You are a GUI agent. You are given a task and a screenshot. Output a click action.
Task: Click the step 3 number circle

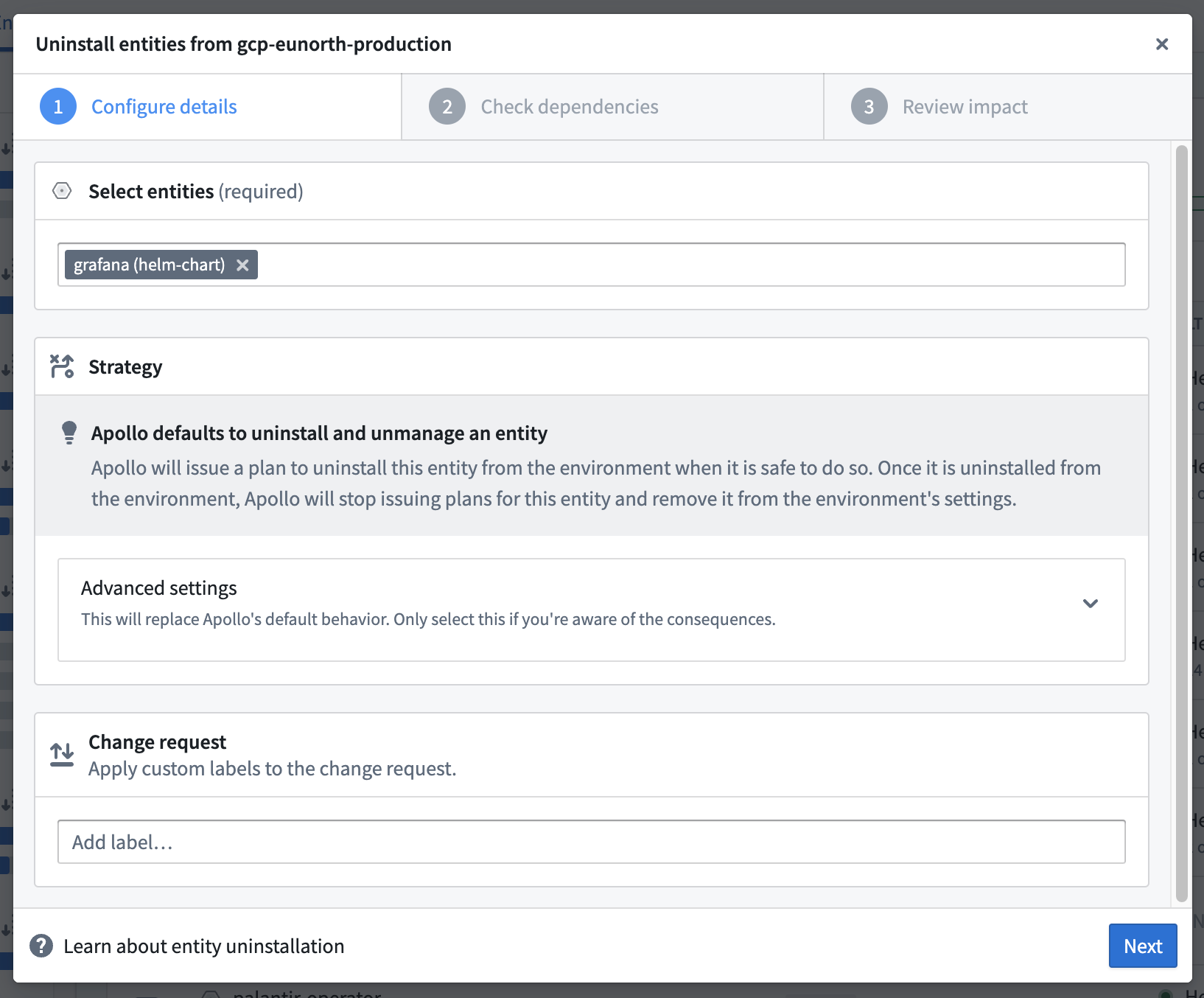[x=869, y=107]
